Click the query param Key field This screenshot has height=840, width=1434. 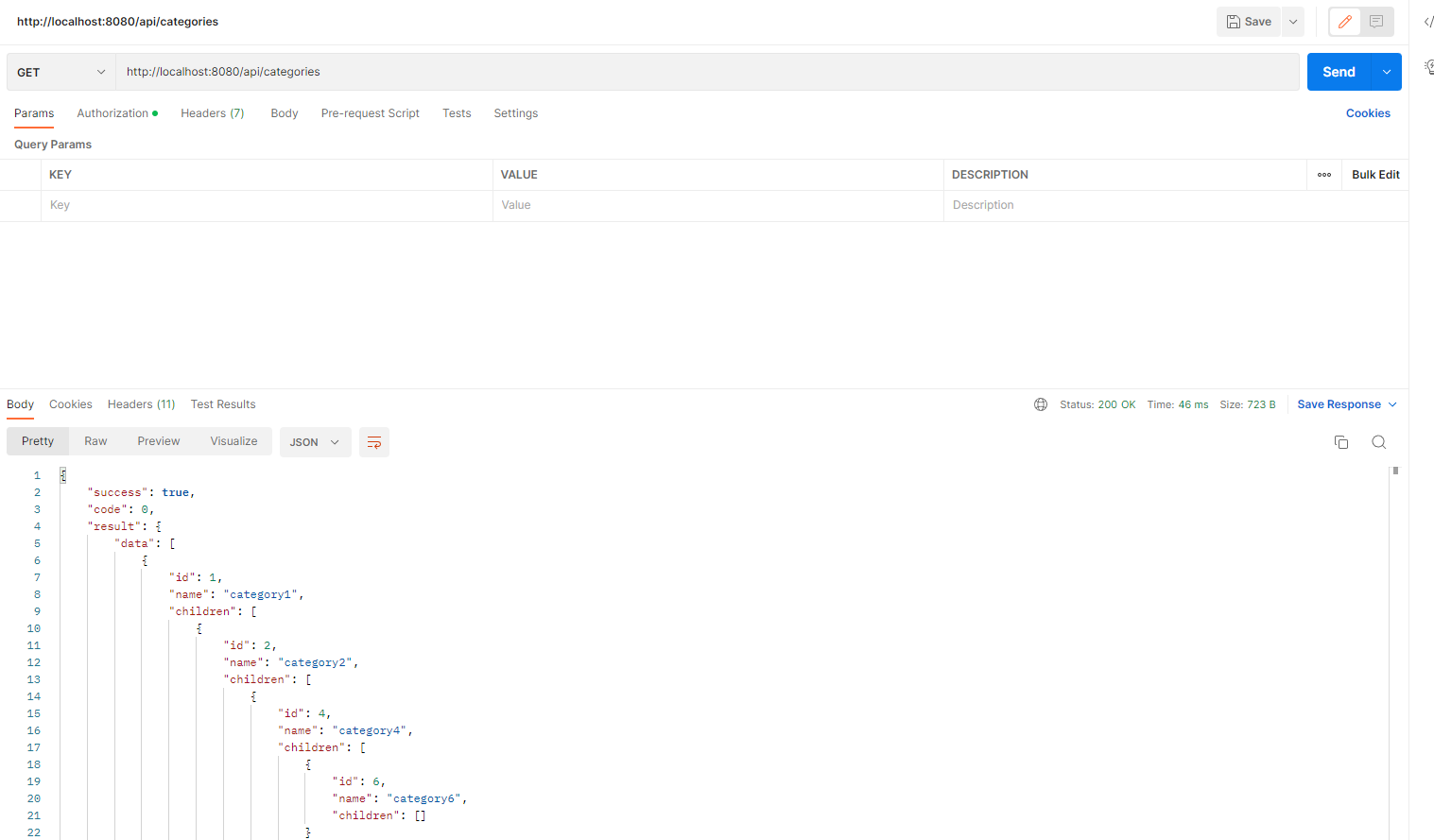pos(267,205)
